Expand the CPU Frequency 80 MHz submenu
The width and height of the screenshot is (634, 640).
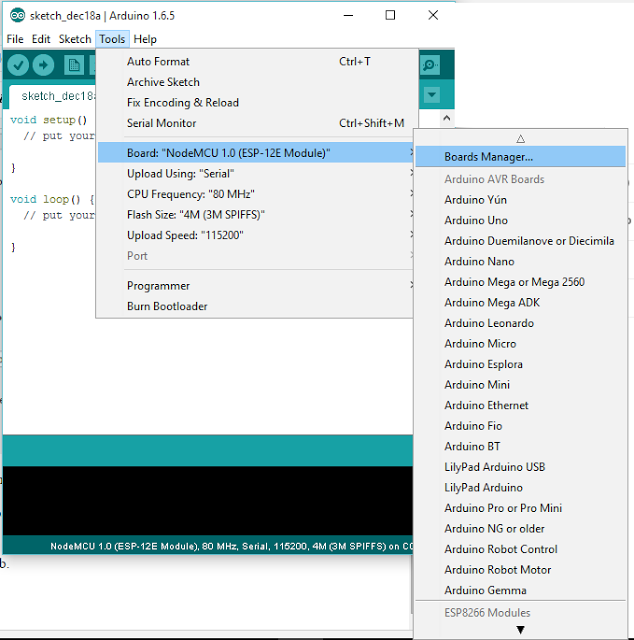(255, 194)
